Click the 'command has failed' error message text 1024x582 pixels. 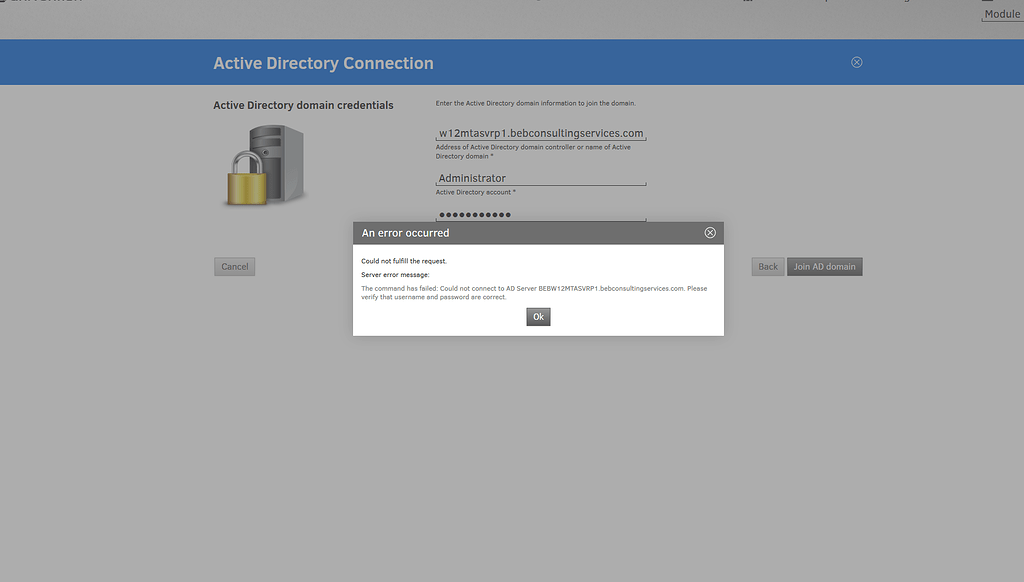tap(533, 292)
